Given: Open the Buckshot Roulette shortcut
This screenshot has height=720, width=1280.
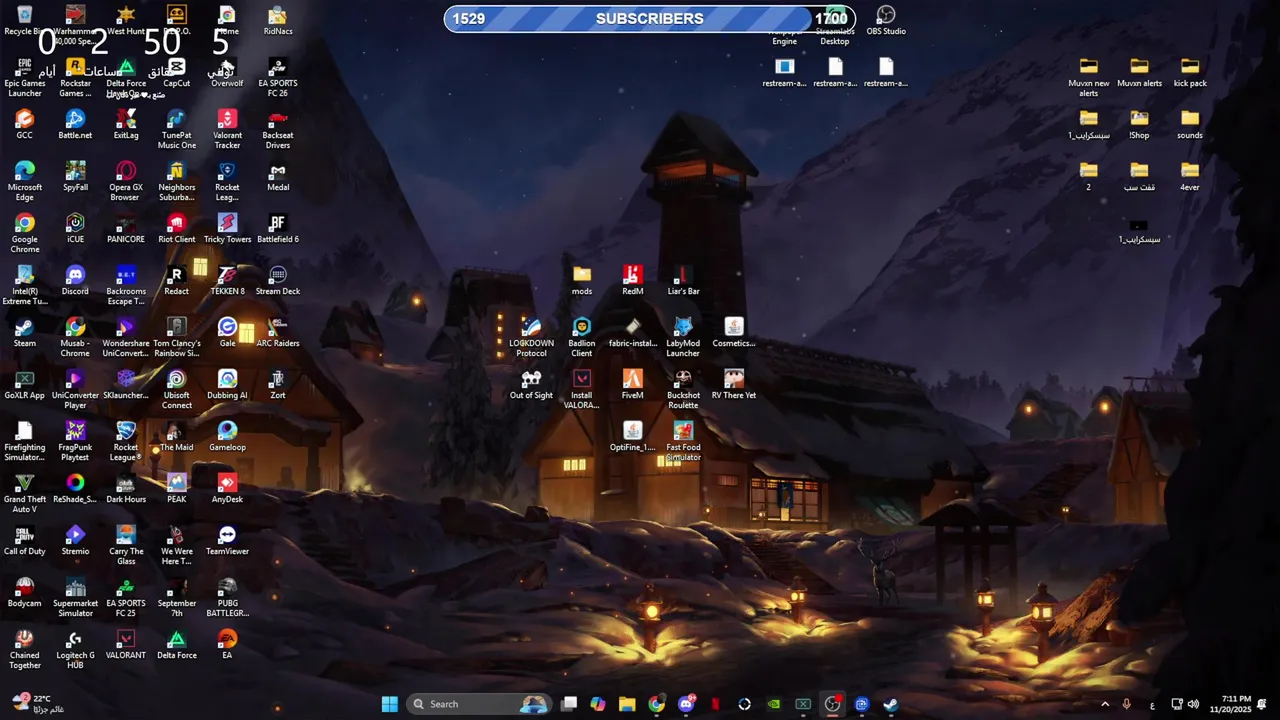Looking at the screenshot, I should (683, 390).
